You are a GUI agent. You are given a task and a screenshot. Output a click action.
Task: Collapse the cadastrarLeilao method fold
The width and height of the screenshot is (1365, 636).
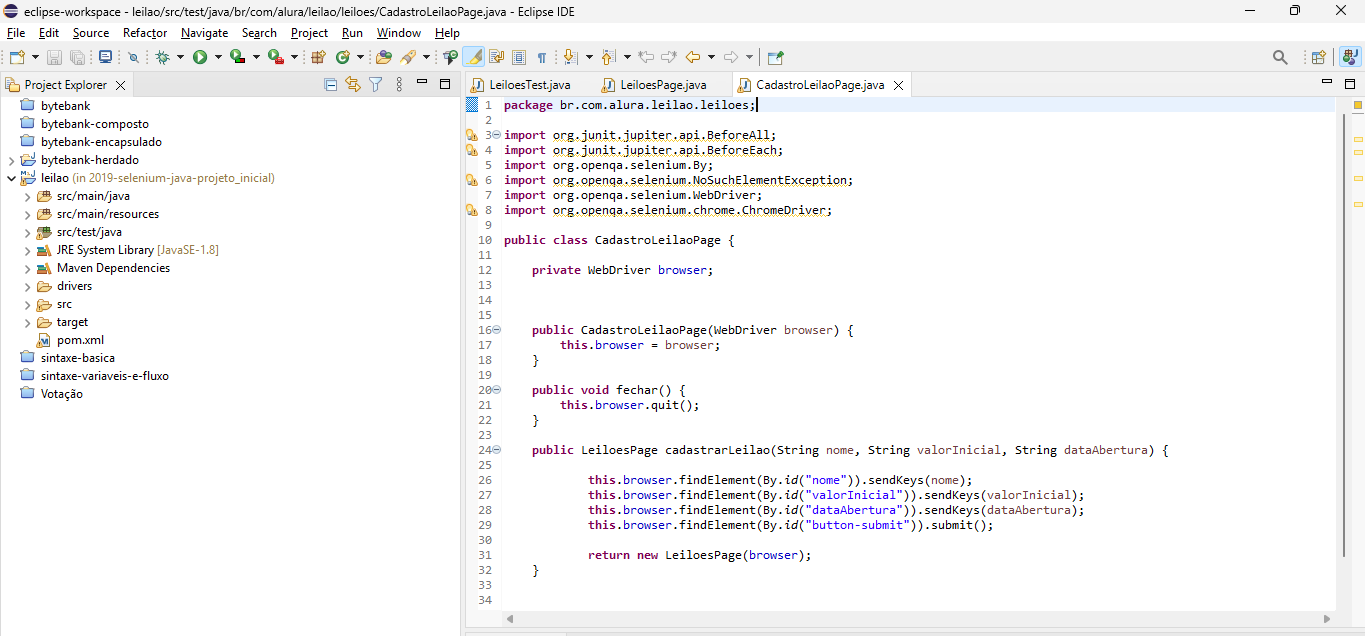pos(497,450)
